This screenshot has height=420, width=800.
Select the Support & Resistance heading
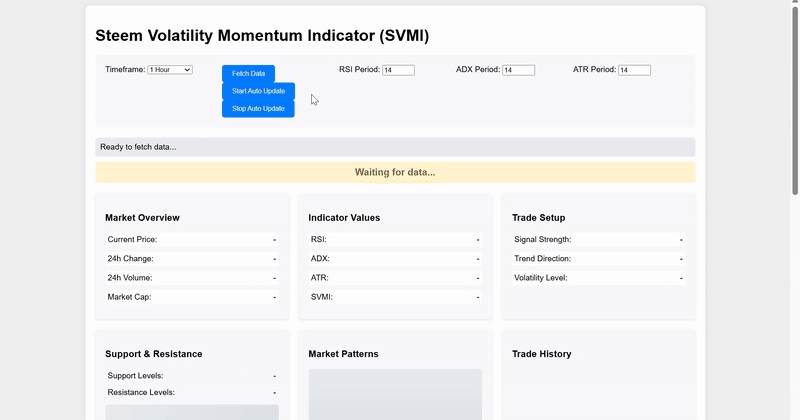click(x=154, y=354)
